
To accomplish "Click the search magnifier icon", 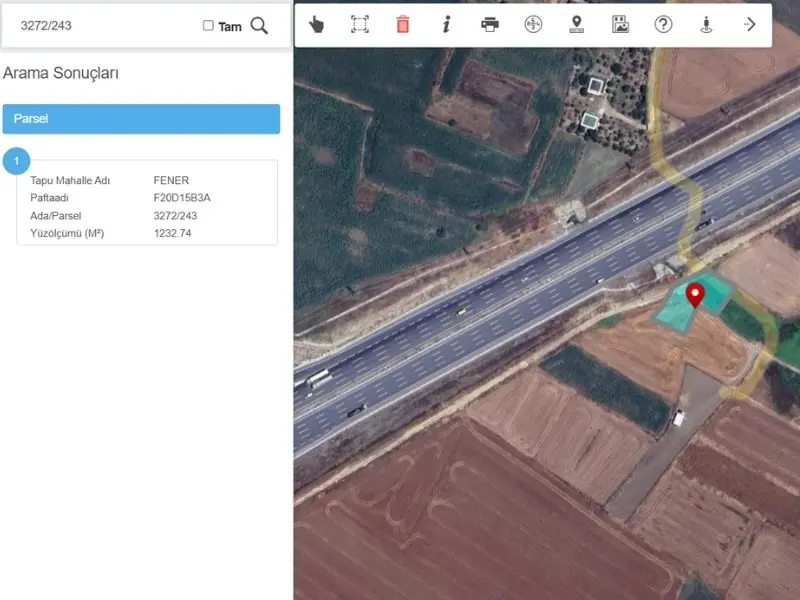I will click(259, 26).
